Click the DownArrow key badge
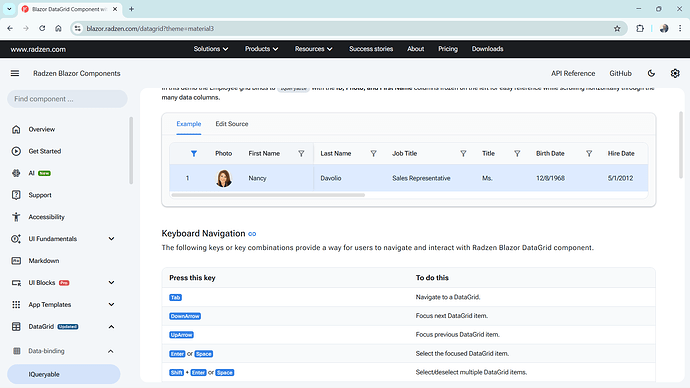Screen dimensions: 690x388 (x=185, y=316)
